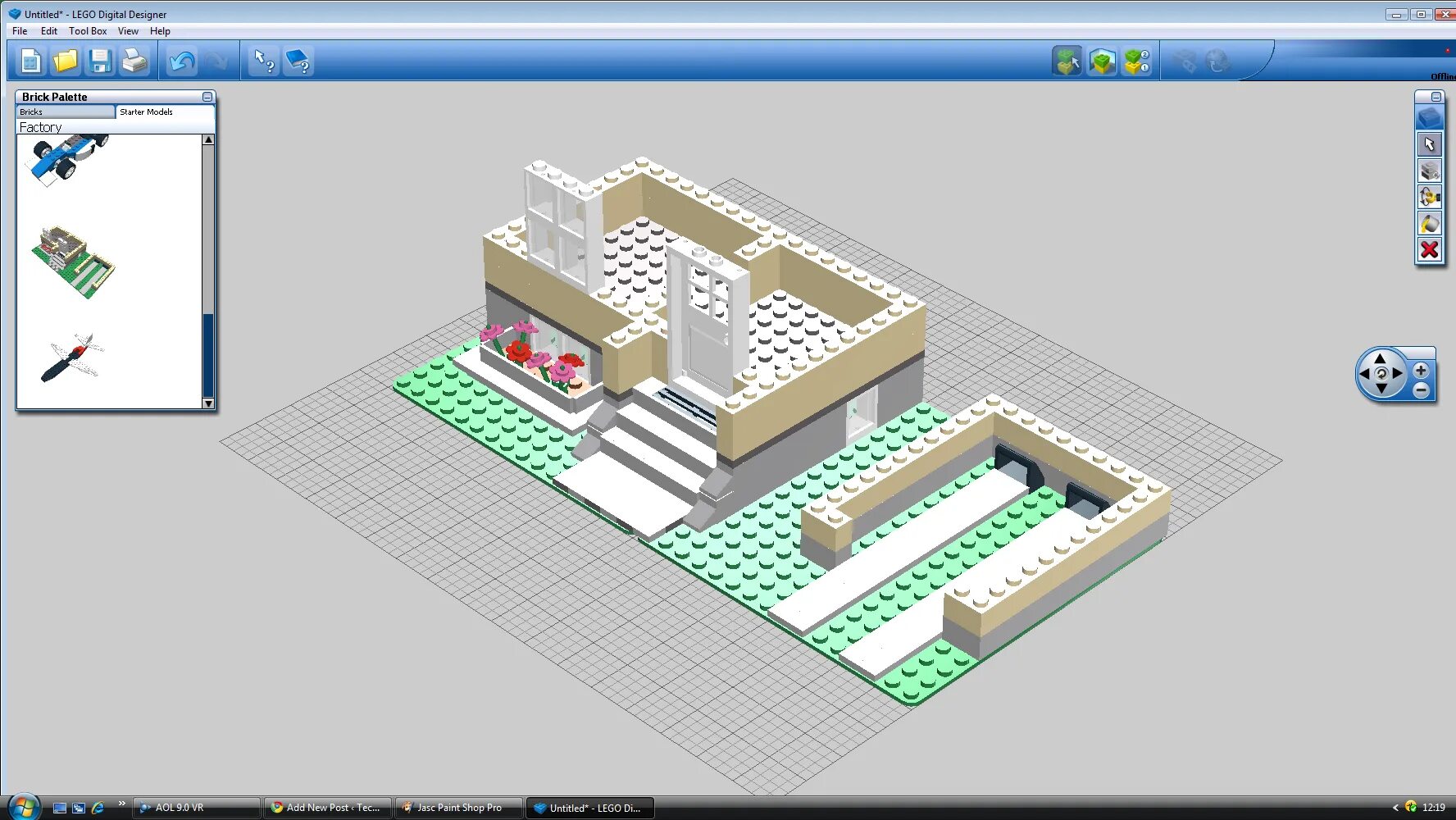Zoom in with plus button

(1421, 371)
